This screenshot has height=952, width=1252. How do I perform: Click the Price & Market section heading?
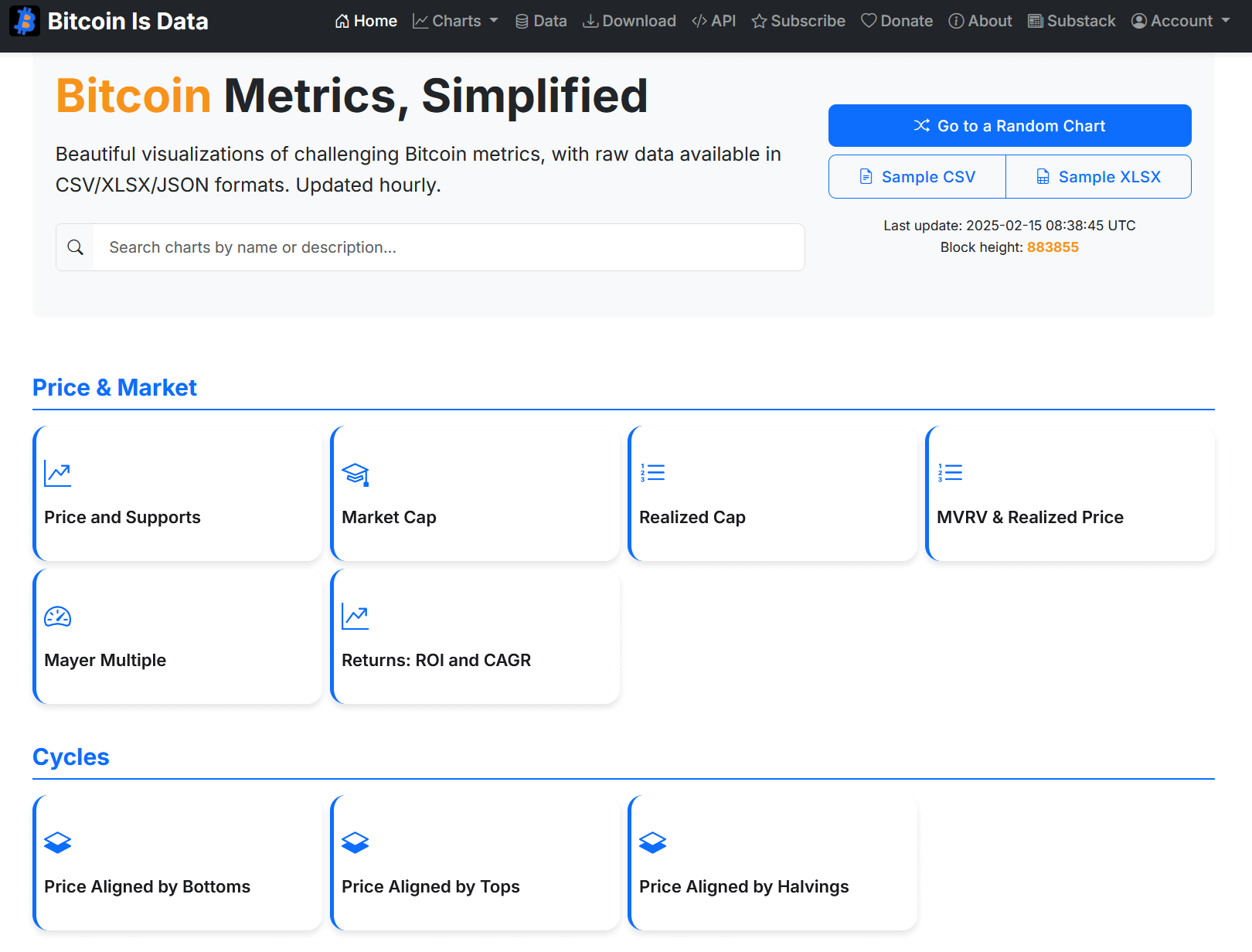[x=114, y=387]
